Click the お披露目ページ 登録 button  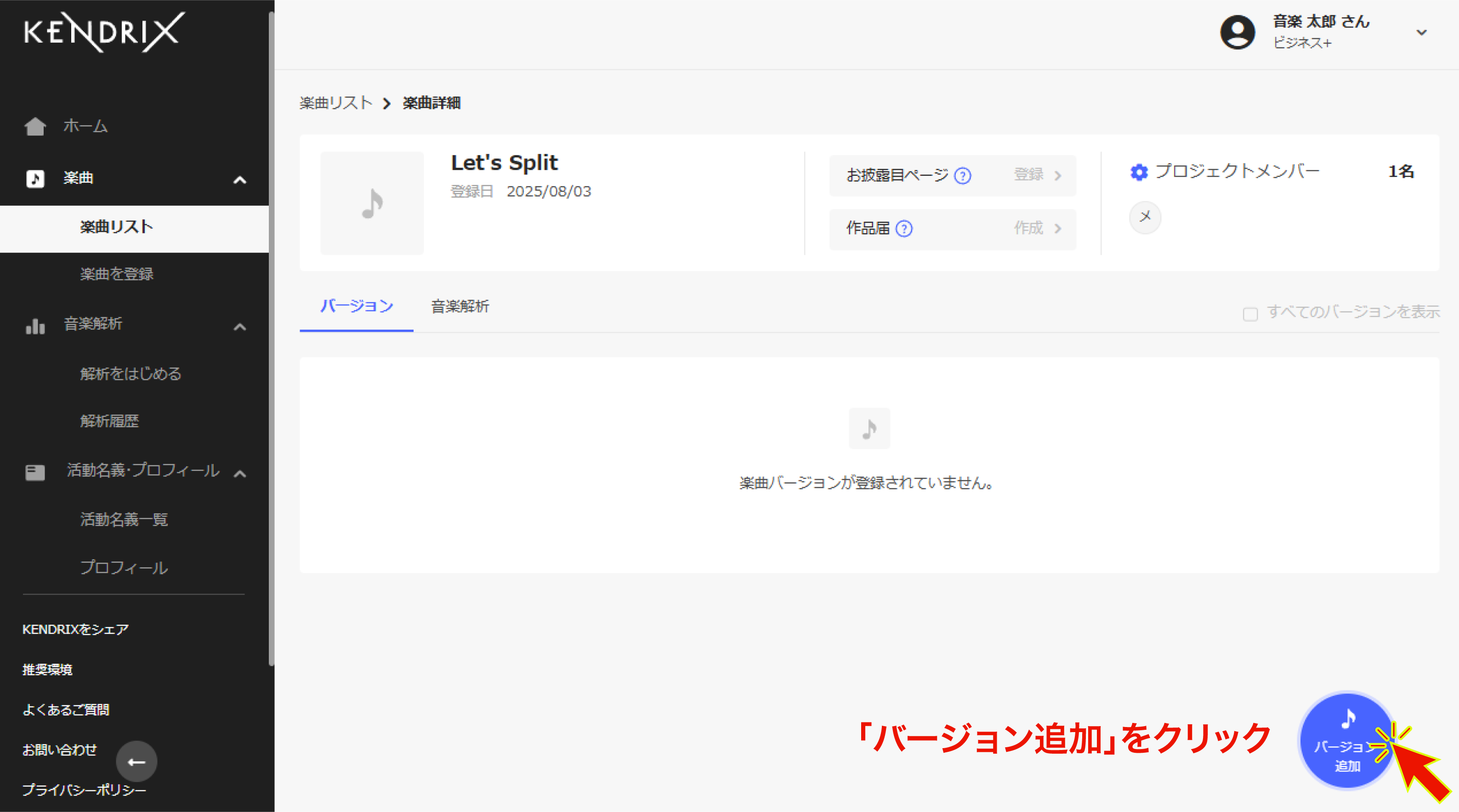pyautogui.click(x=953, y=176)
